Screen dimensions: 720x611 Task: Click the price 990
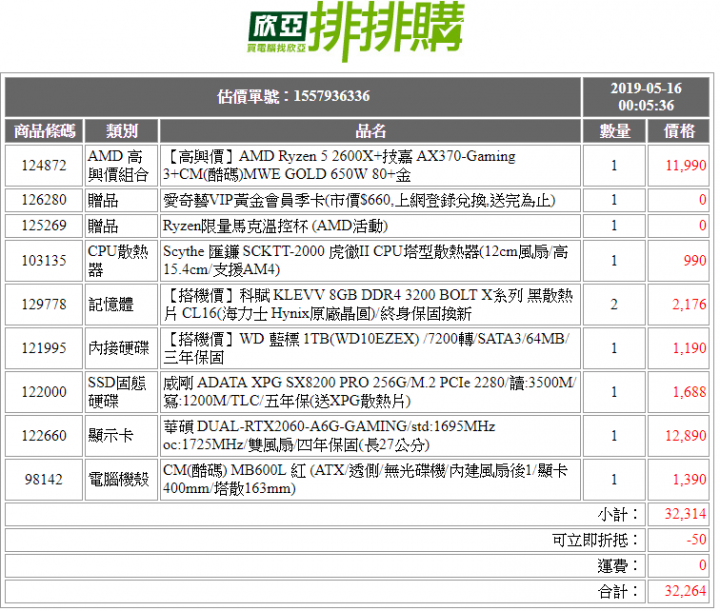[x=695, y=261]
